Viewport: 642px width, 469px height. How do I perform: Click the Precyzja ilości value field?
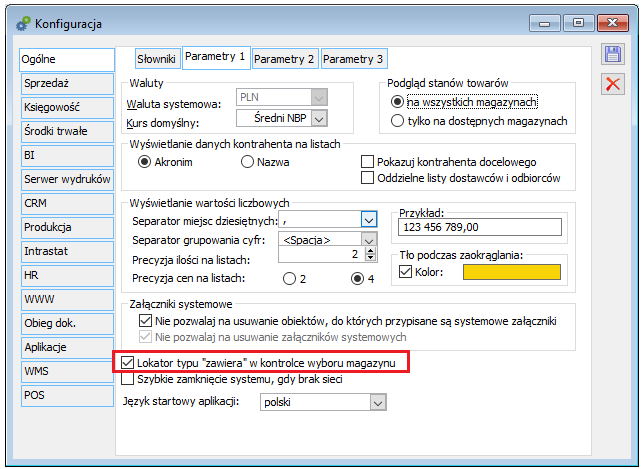coord(322,254)
